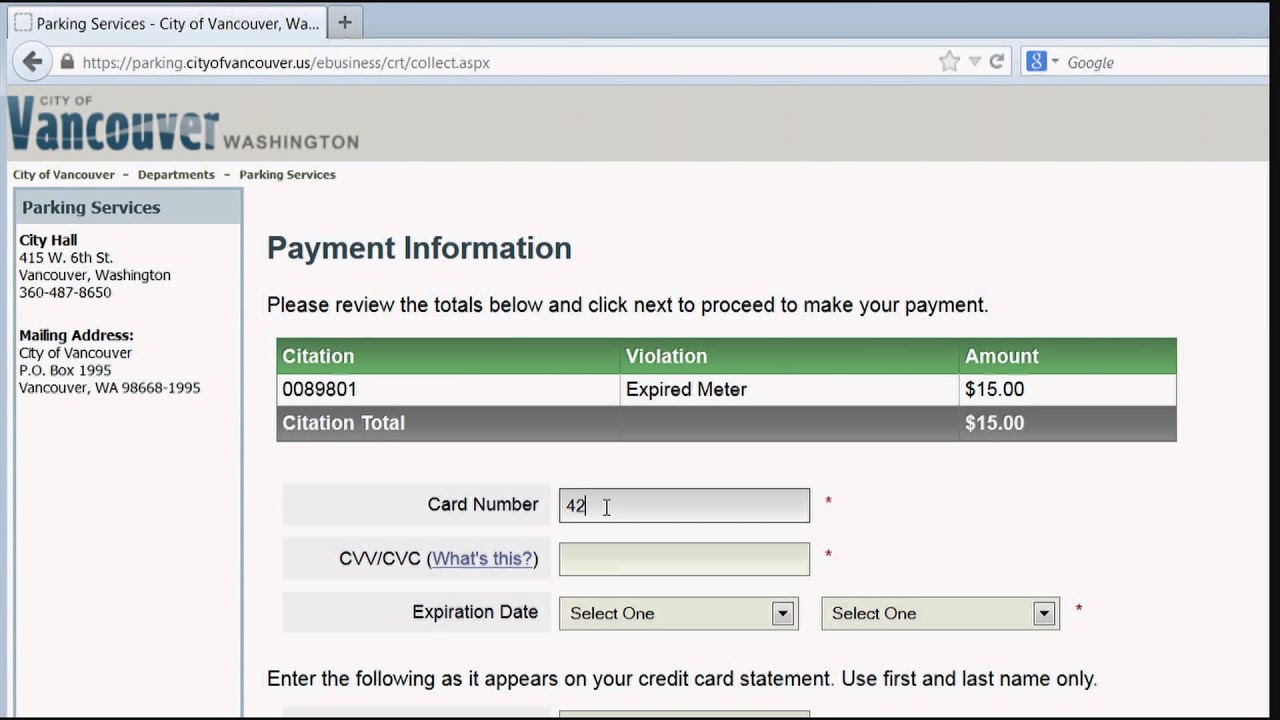Click citation number 0089801 cell
This screenshot has height=720, width=1280.
pyautogui.click(x=448, y=389)
